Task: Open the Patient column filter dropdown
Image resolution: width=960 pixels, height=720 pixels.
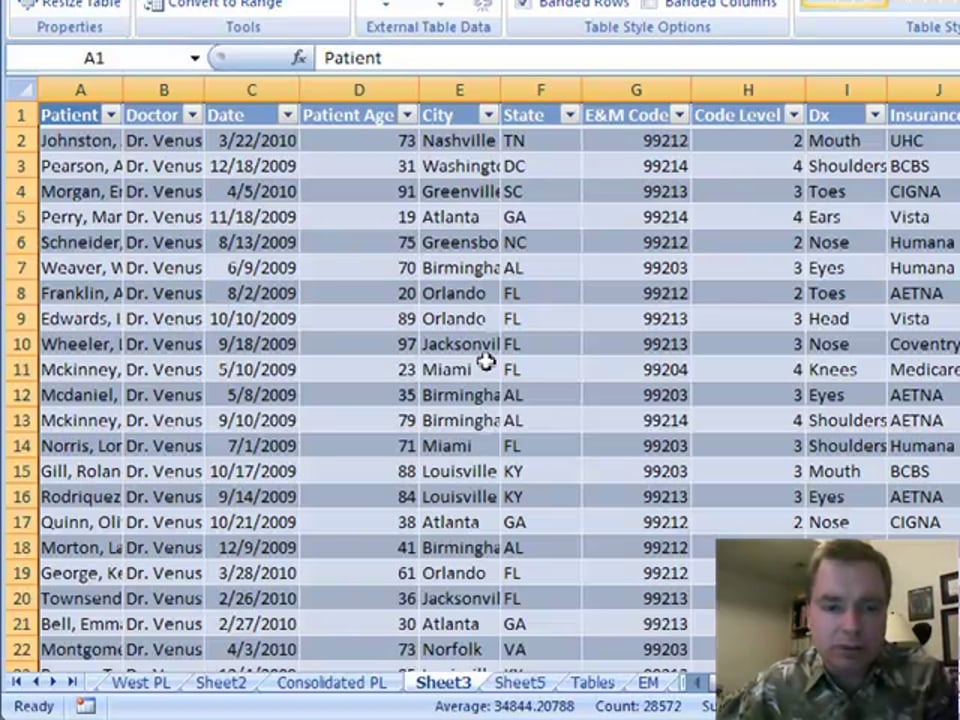Action: [x=111, y=115]
